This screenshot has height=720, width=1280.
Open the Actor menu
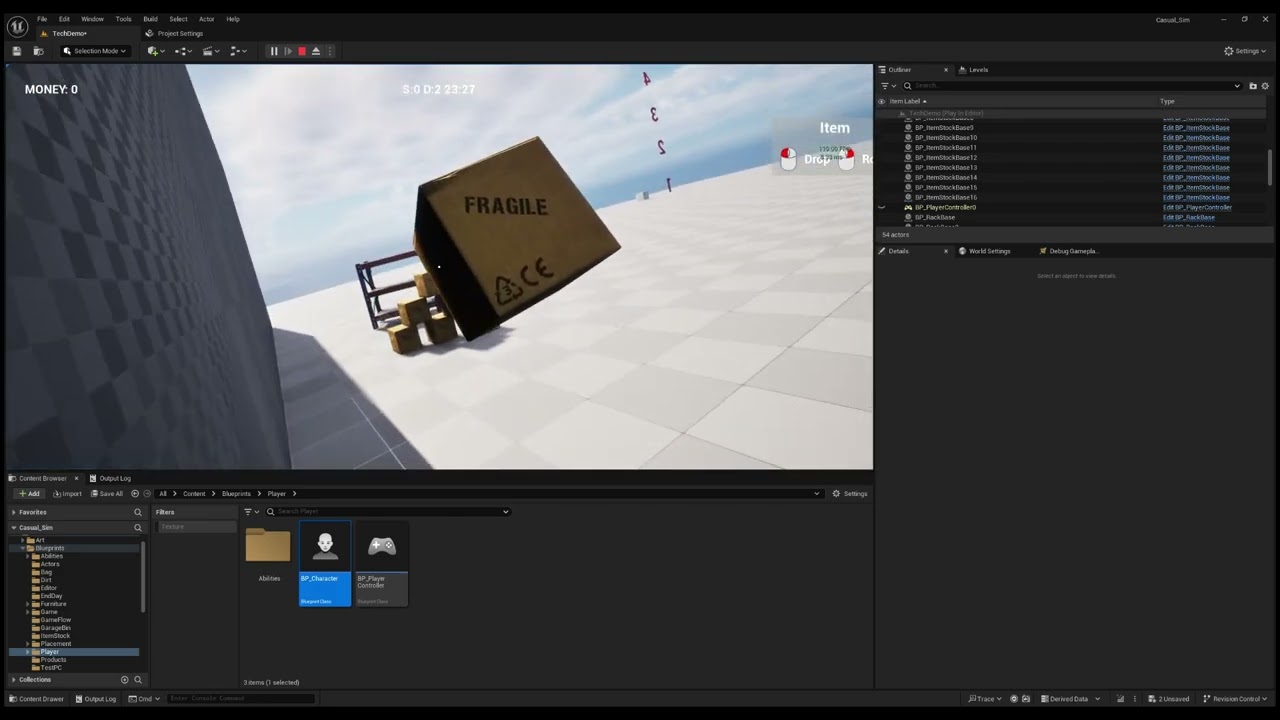(x=206, y=19)
